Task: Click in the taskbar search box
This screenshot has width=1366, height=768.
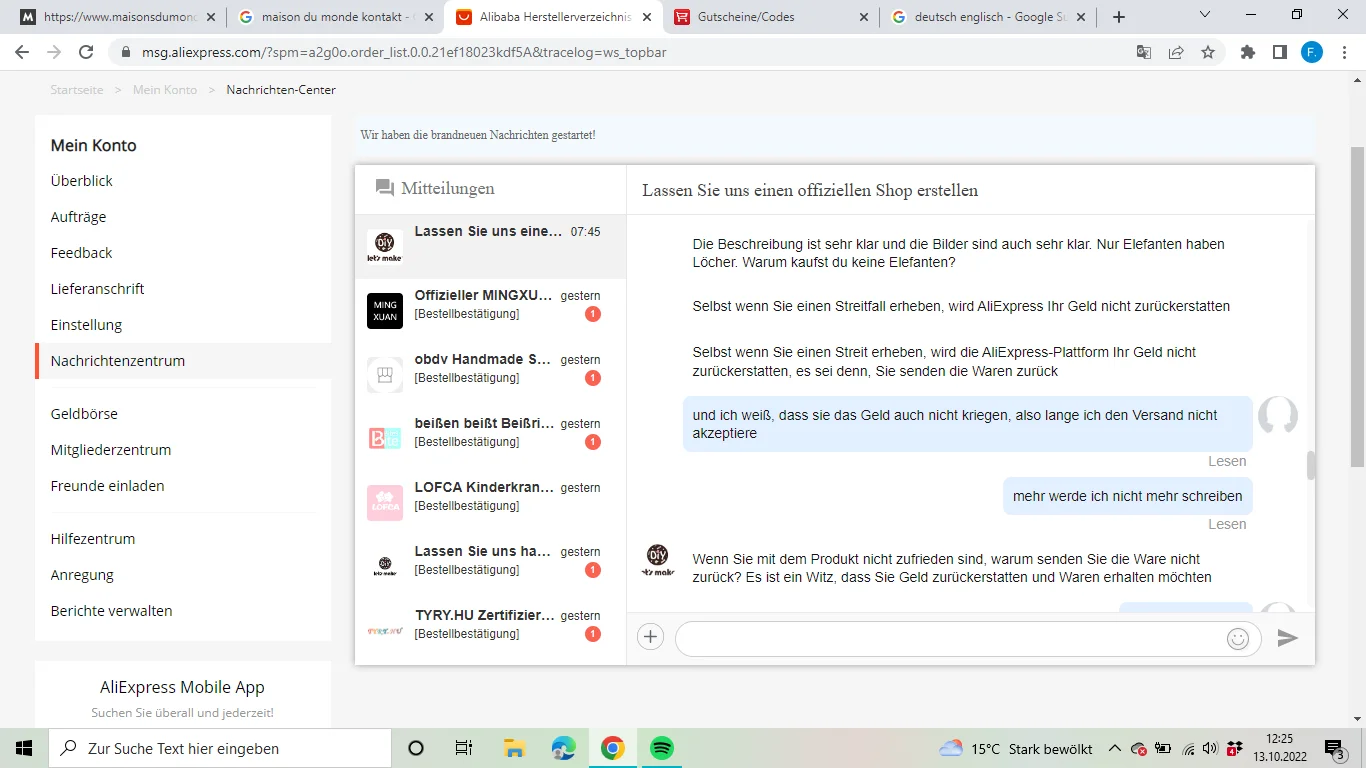Action: (220, 748)
